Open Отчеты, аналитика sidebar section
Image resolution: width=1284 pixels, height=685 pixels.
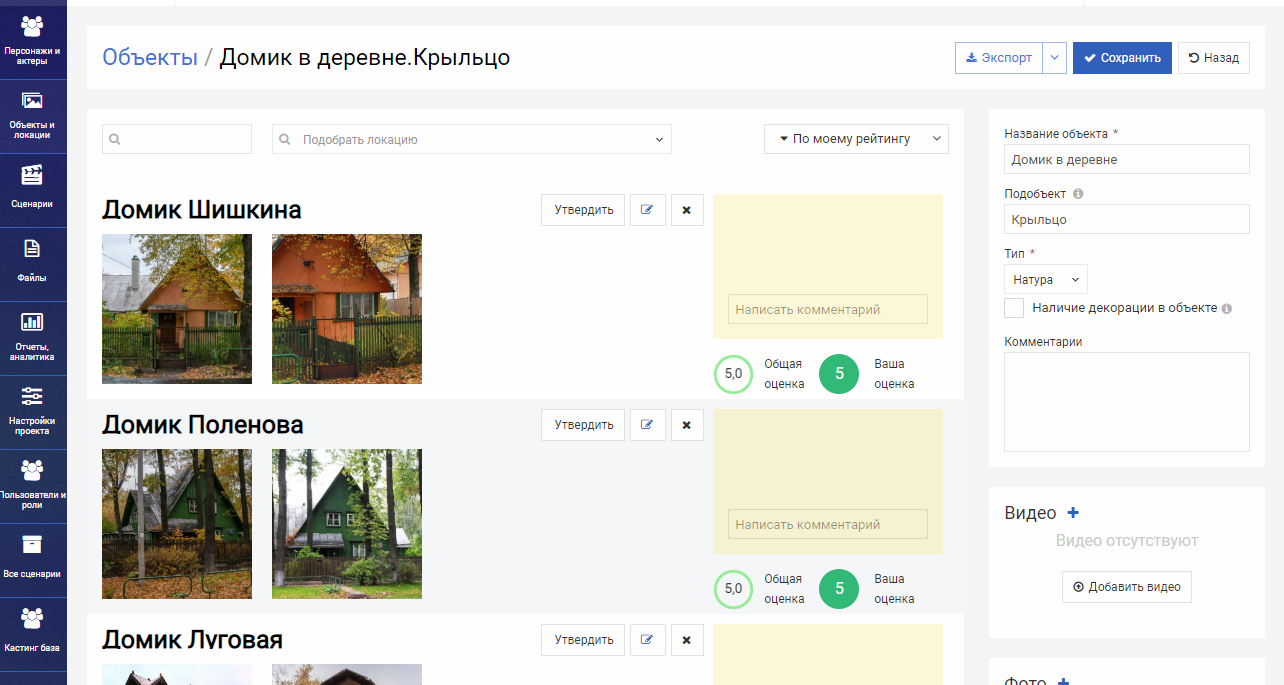click(x=32, y=338)
